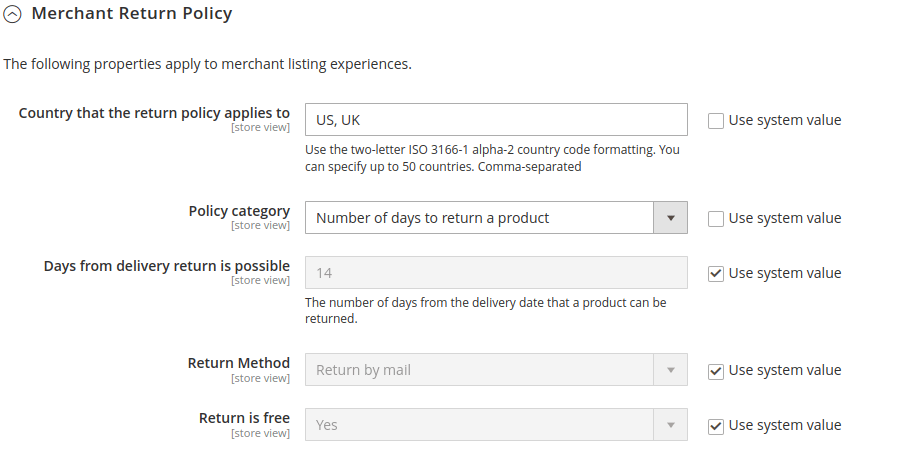Viewport: 903px width, 460px height.
Task: Uncheck Use system value for Return is free
Action: pos(715,425)
